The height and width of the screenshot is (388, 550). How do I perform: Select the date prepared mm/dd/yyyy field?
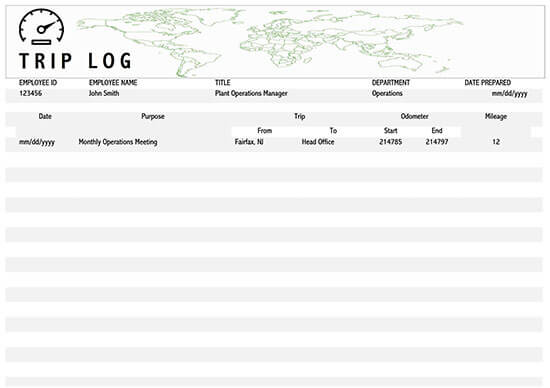pos(510,94)
